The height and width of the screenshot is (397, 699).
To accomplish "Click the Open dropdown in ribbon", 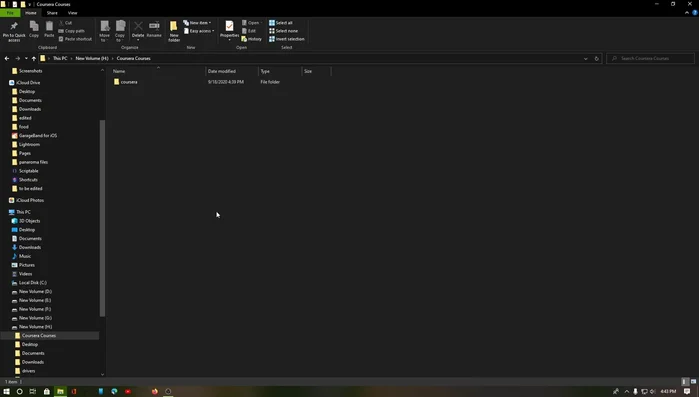I will (252, 23).
